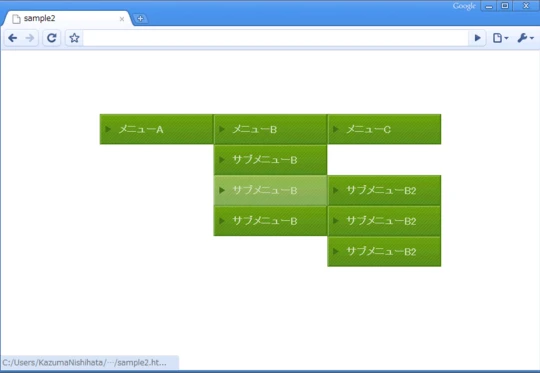Click the メニューA menu item
The width and height of the screenshot is (540, 373).
(157, 129)
